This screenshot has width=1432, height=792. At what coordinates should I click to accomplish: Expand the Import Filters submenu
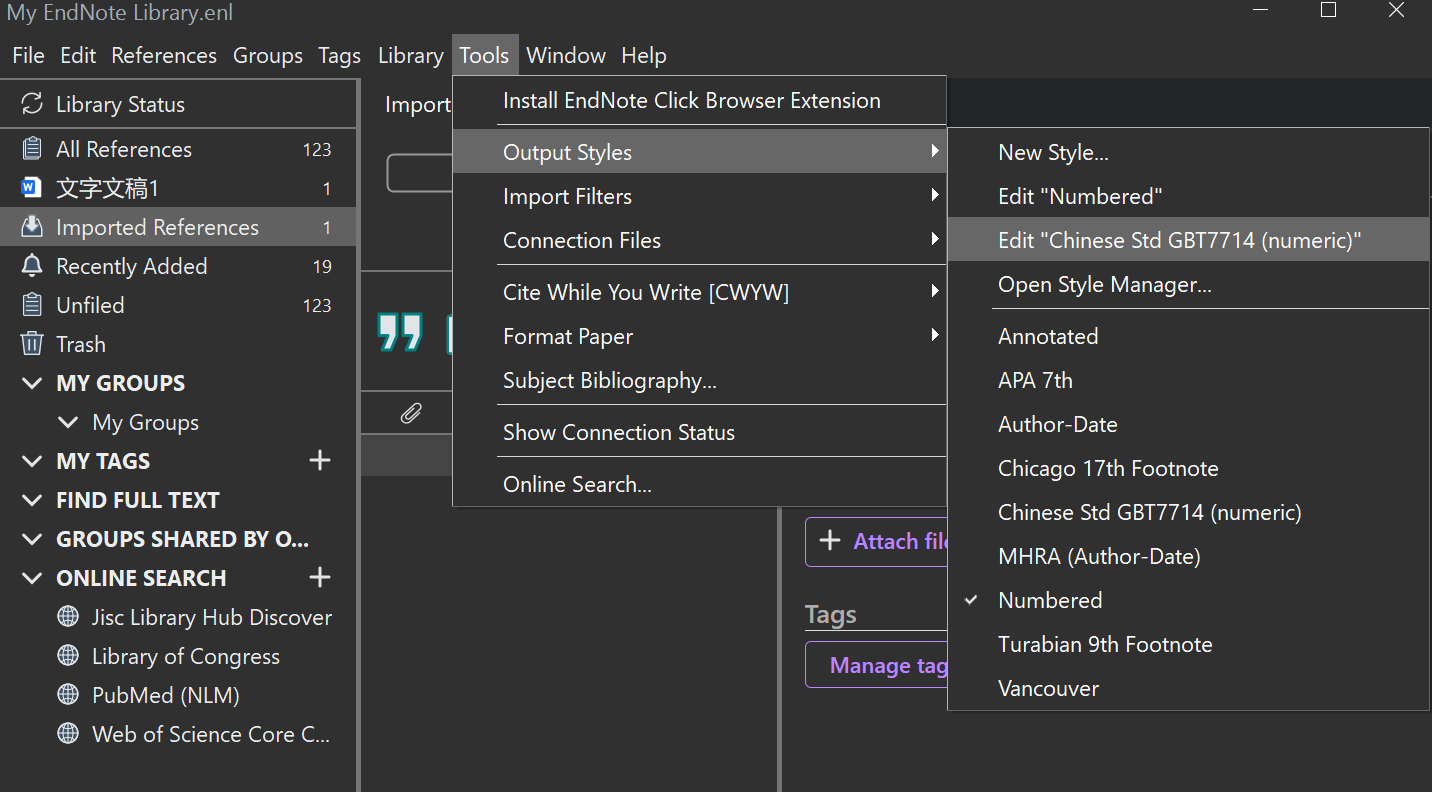tap(699, 196)
